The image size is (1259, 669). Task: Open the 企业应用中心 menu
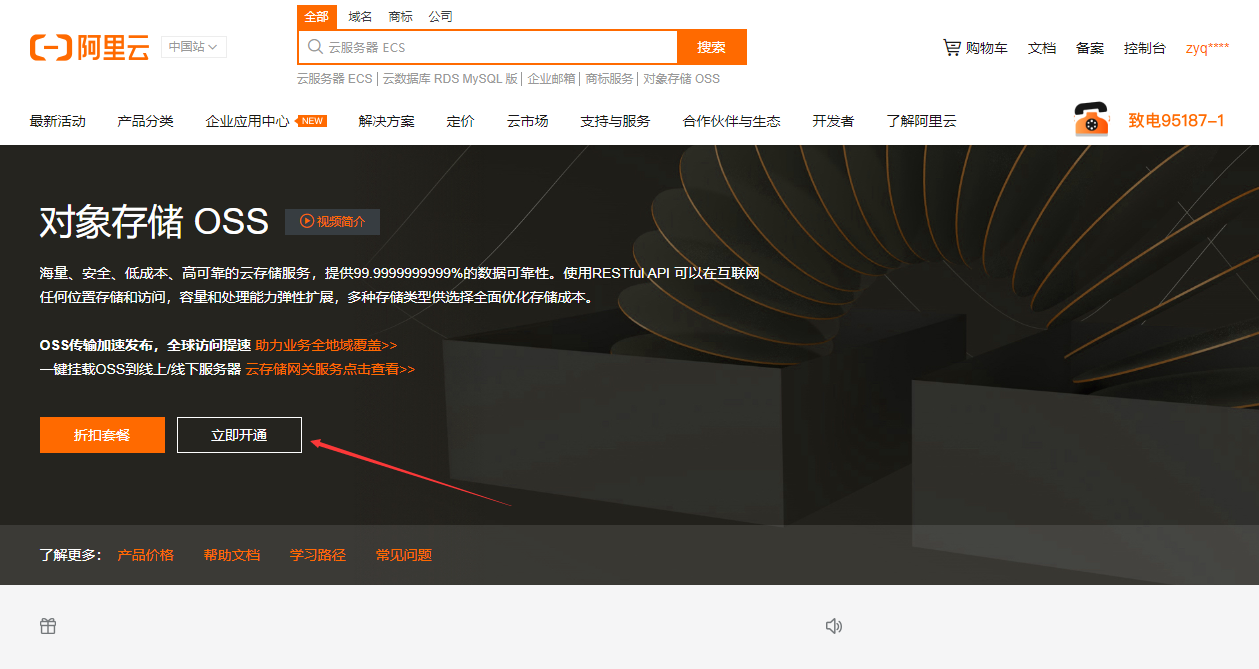point(248,121)
